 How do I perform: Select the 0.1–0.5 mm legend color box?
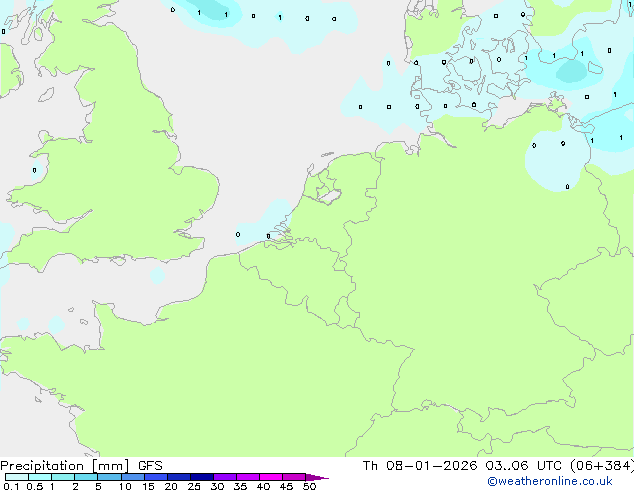[17, 477]
